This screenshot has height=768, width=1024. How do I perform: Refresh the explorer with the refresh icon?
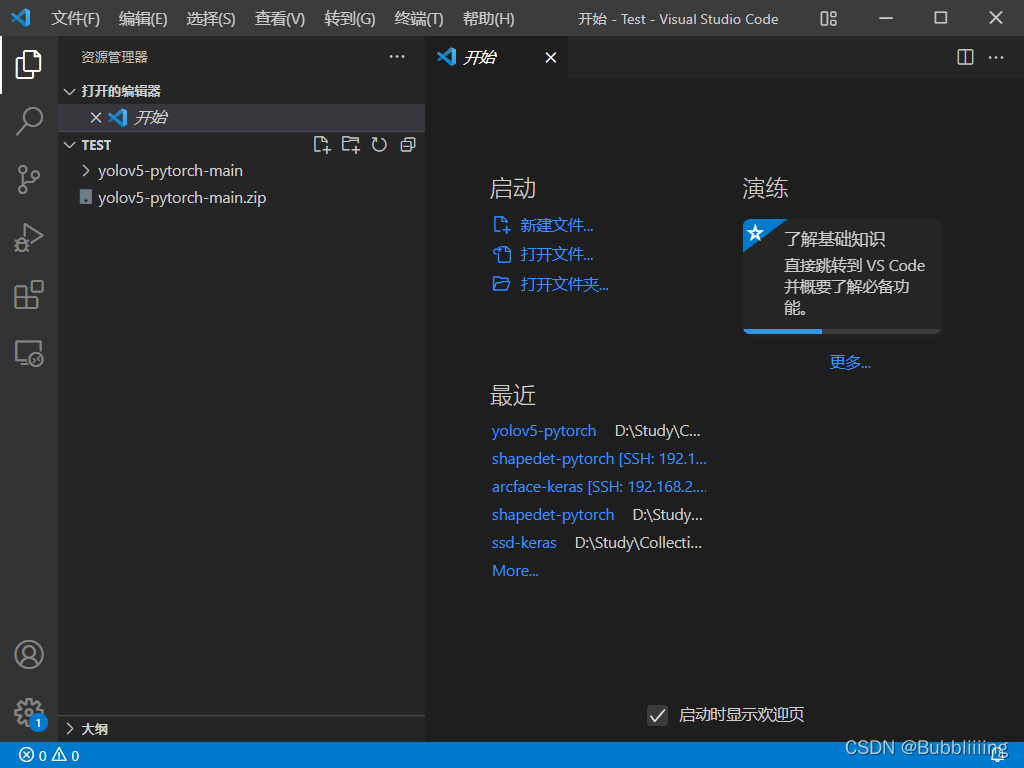coord(379,144)
